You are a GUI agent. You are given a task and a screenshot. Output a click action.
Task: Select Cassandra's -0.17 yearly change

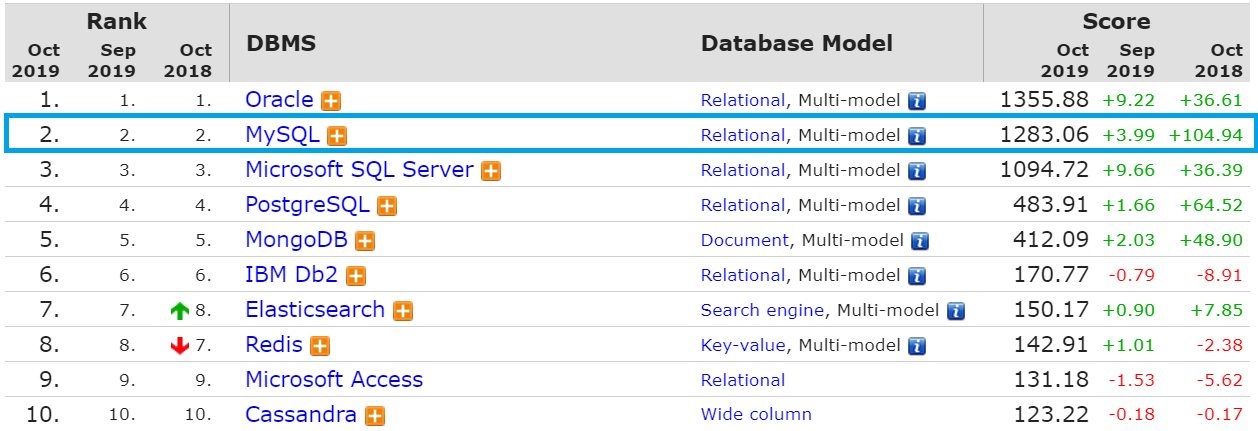1219,416
